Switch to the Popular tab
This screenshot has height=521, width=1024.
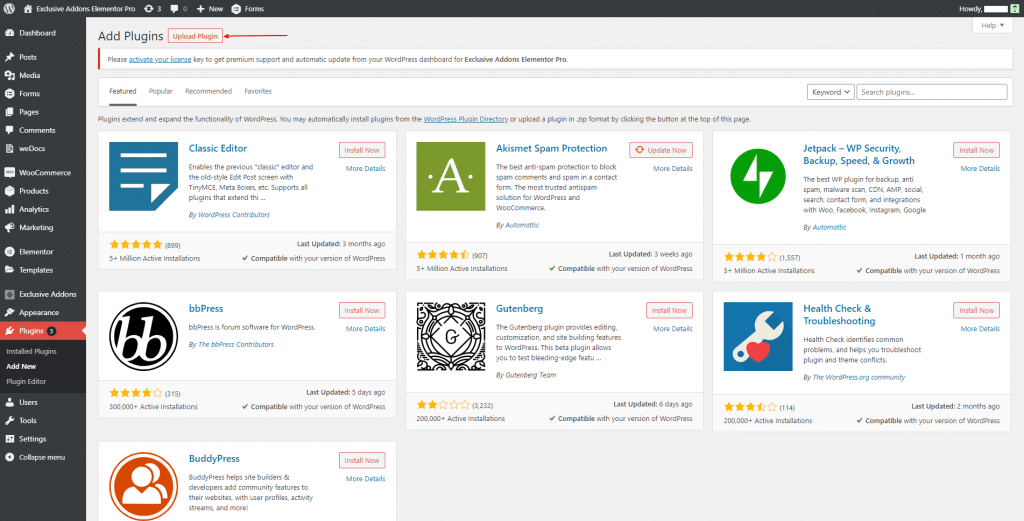[161, 91]
